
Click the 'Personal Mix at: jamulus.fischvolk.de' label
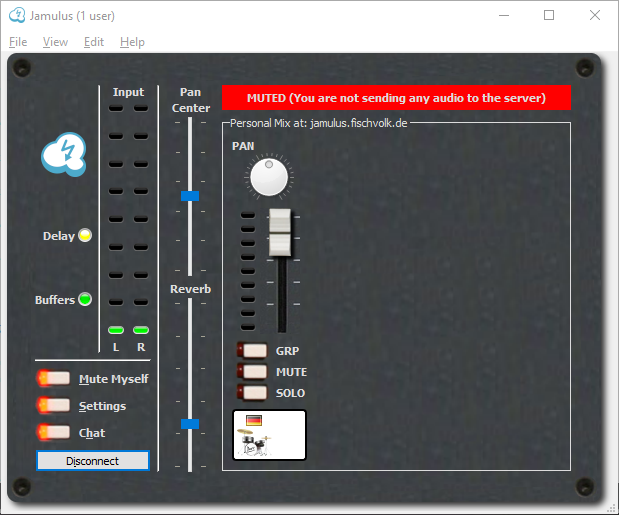point(318,123)
